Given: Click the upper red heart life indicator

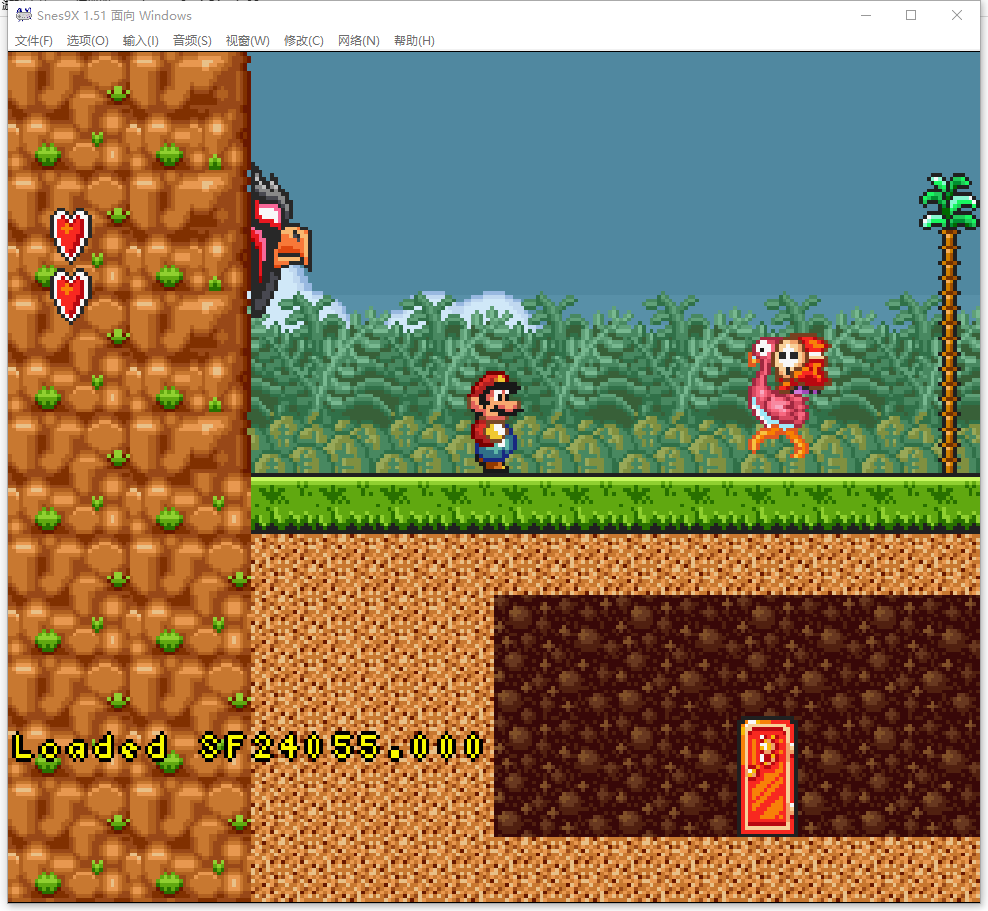Looking at the screenshot, I should (x=71, y=235).
